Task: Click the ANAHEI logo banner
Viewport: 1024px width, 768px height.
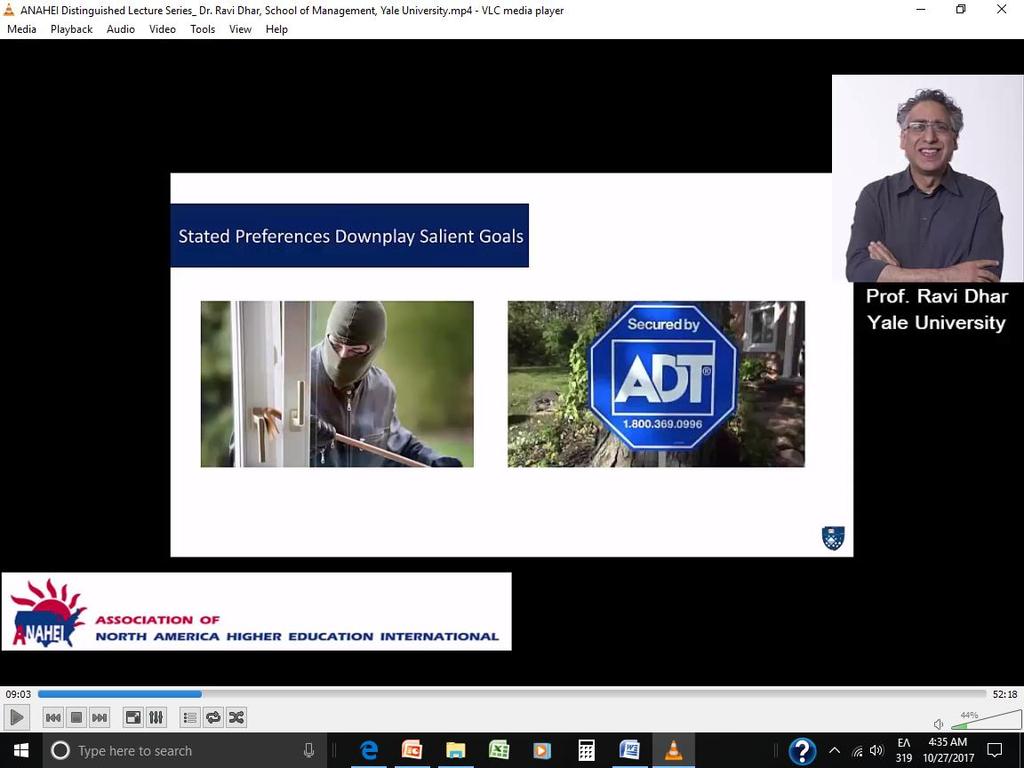Action: point(257,612)
